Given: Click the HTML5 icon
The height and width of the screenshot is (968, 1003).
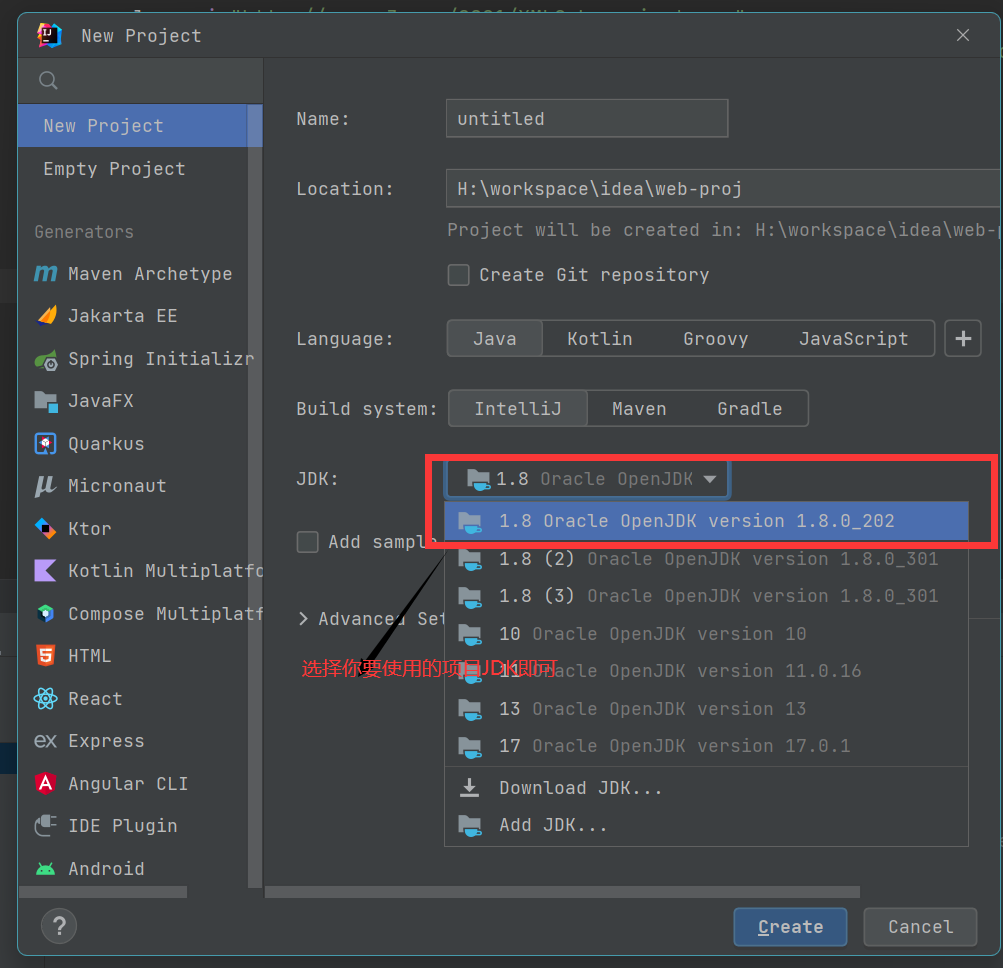Looking at the screenshot, I should point(45,656).
